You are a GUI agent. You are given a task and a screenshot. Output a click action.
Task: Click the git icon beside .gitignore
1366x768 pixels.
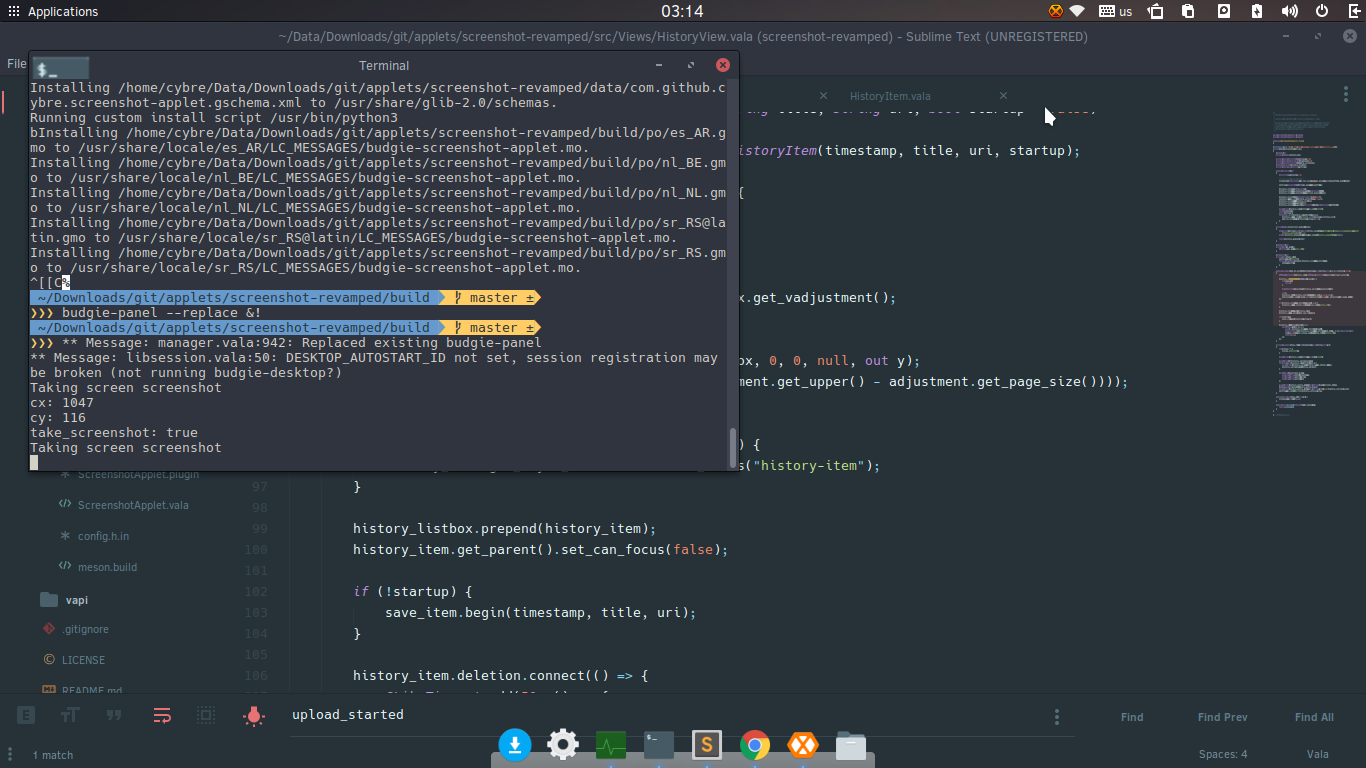[49, 629]
